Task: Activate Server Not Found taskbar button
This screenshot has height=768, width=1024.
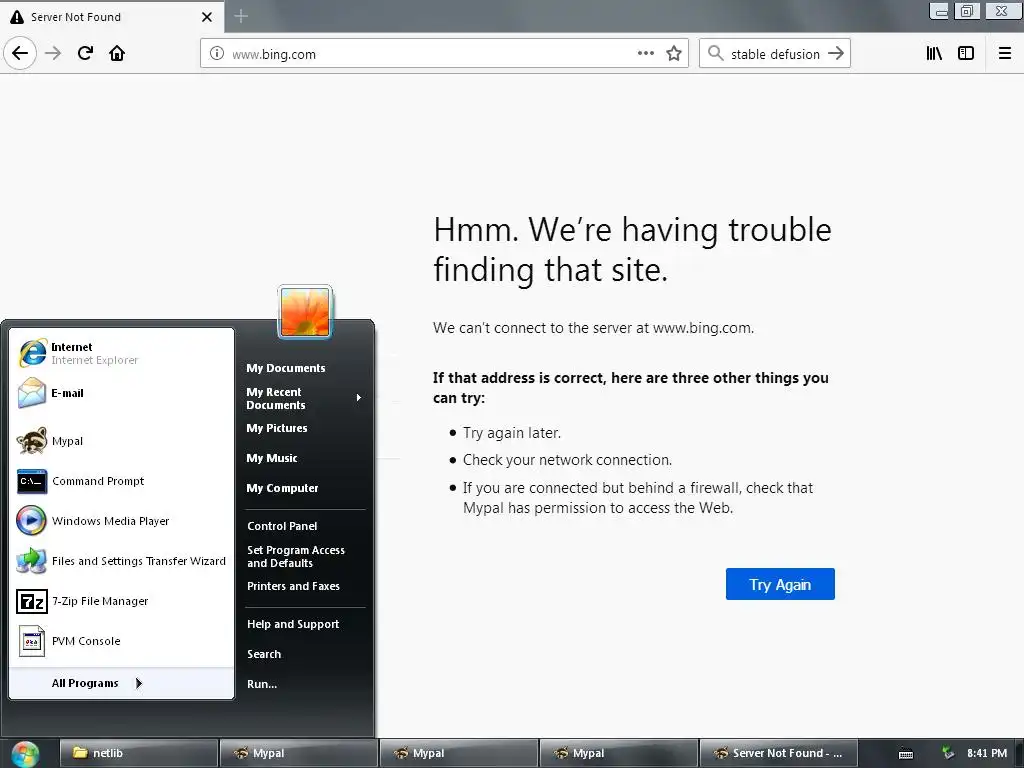Action: tap(778, 754)
